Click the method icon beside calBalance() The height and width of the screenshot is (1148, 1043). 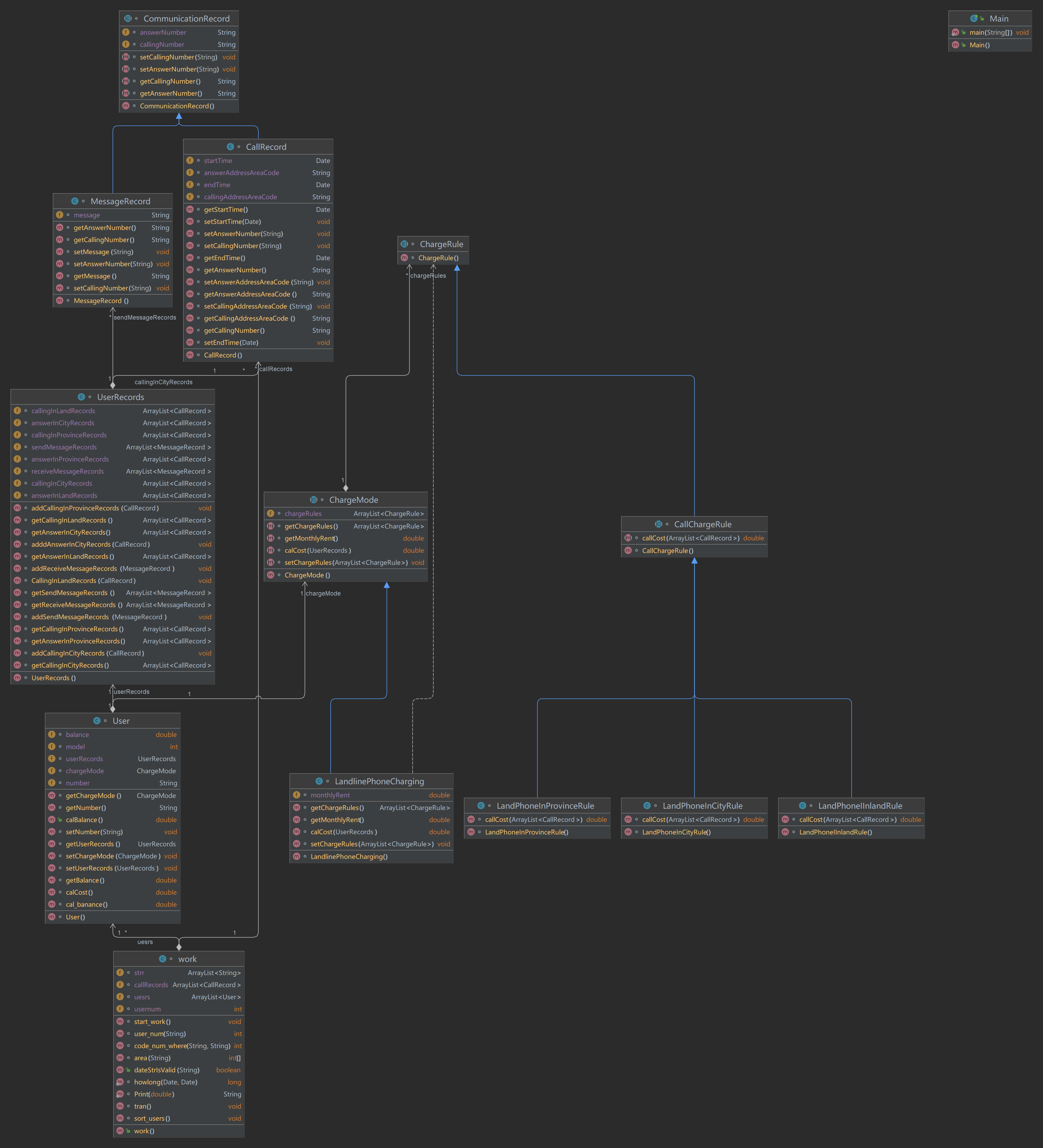point(52,820)
